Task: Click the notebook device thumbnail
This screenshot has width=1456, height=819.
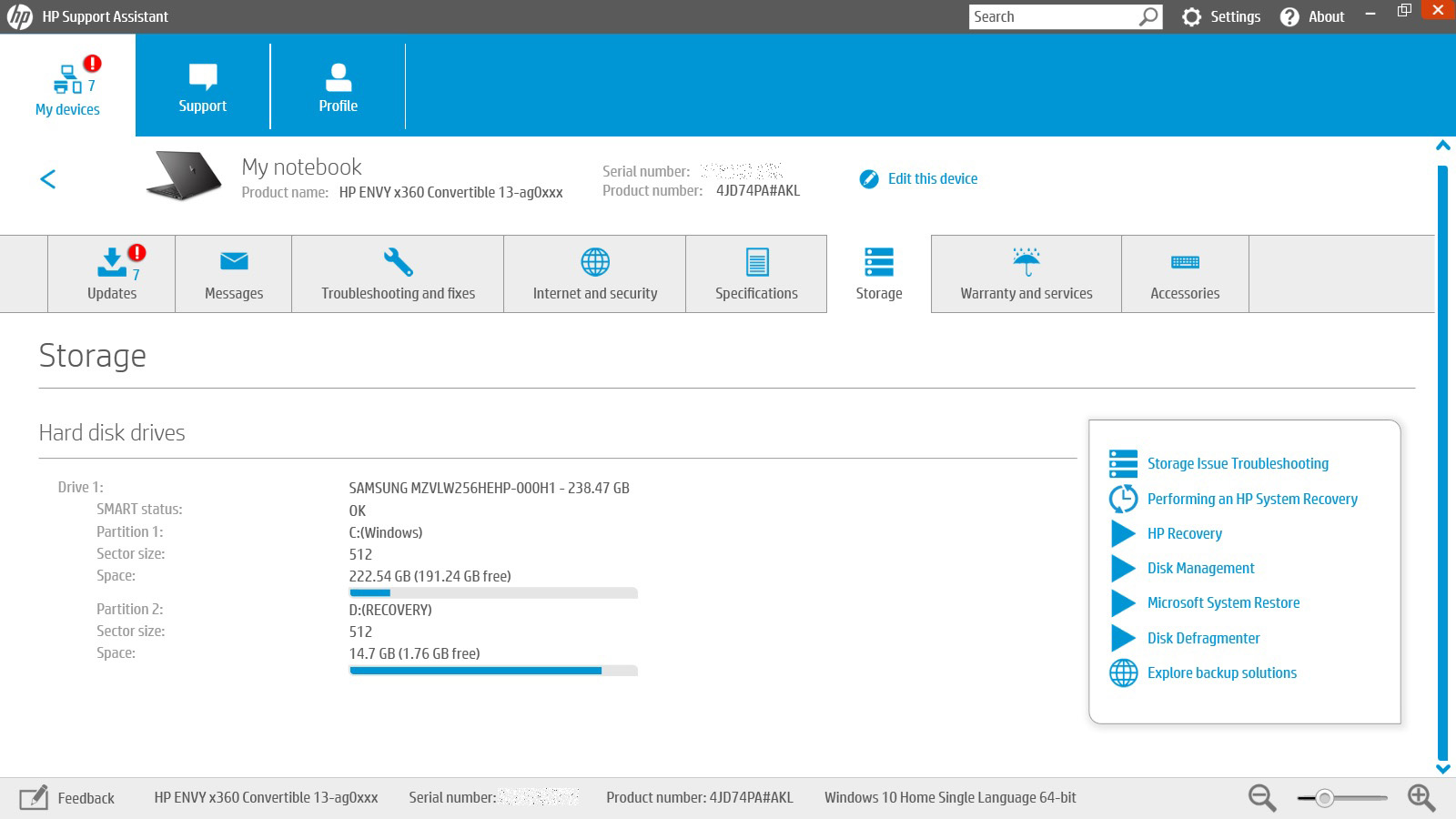Action: [x=183, y=175]
